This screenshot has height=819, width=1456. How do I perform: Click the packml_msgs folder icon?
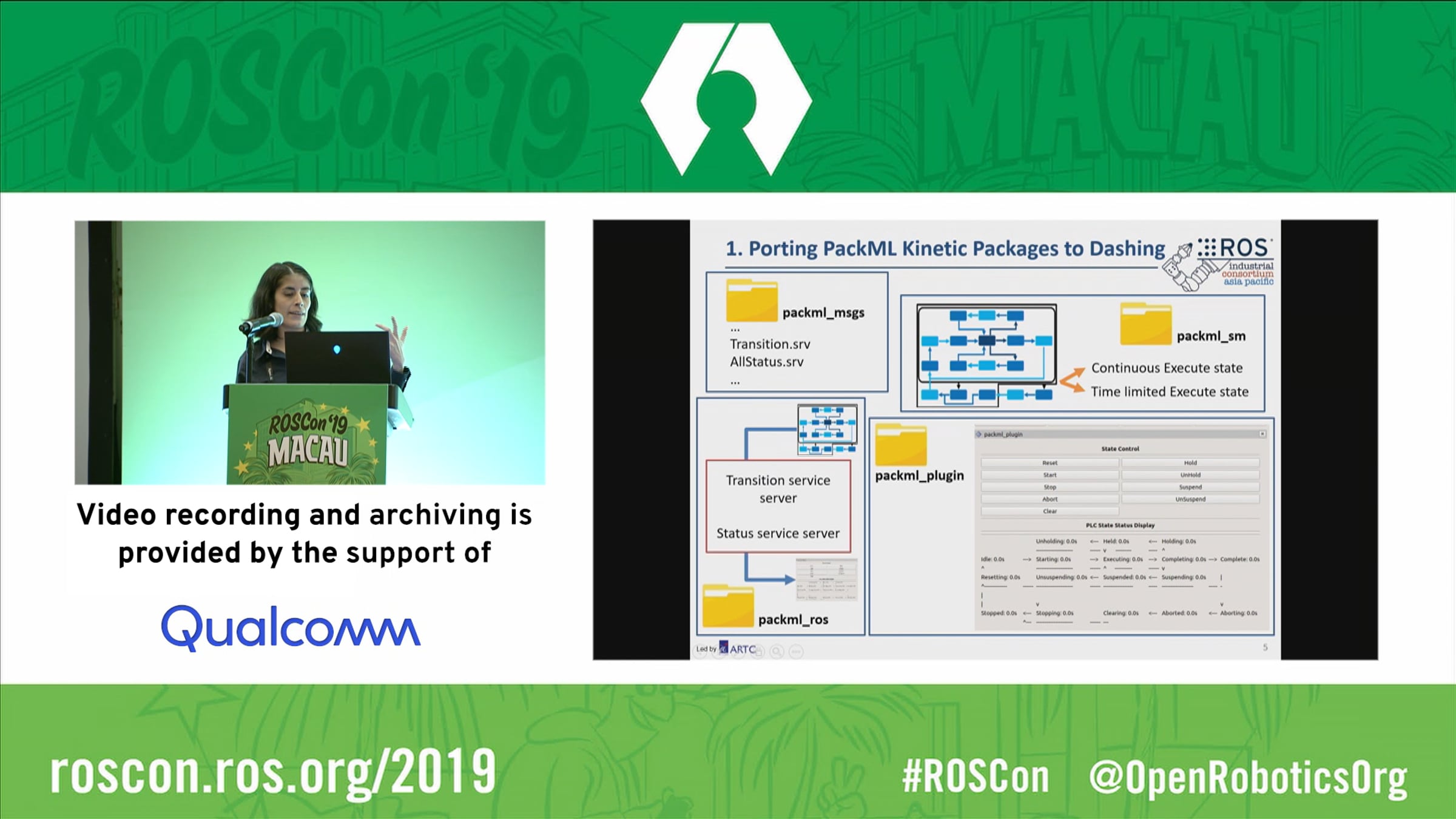click(752, 300)
